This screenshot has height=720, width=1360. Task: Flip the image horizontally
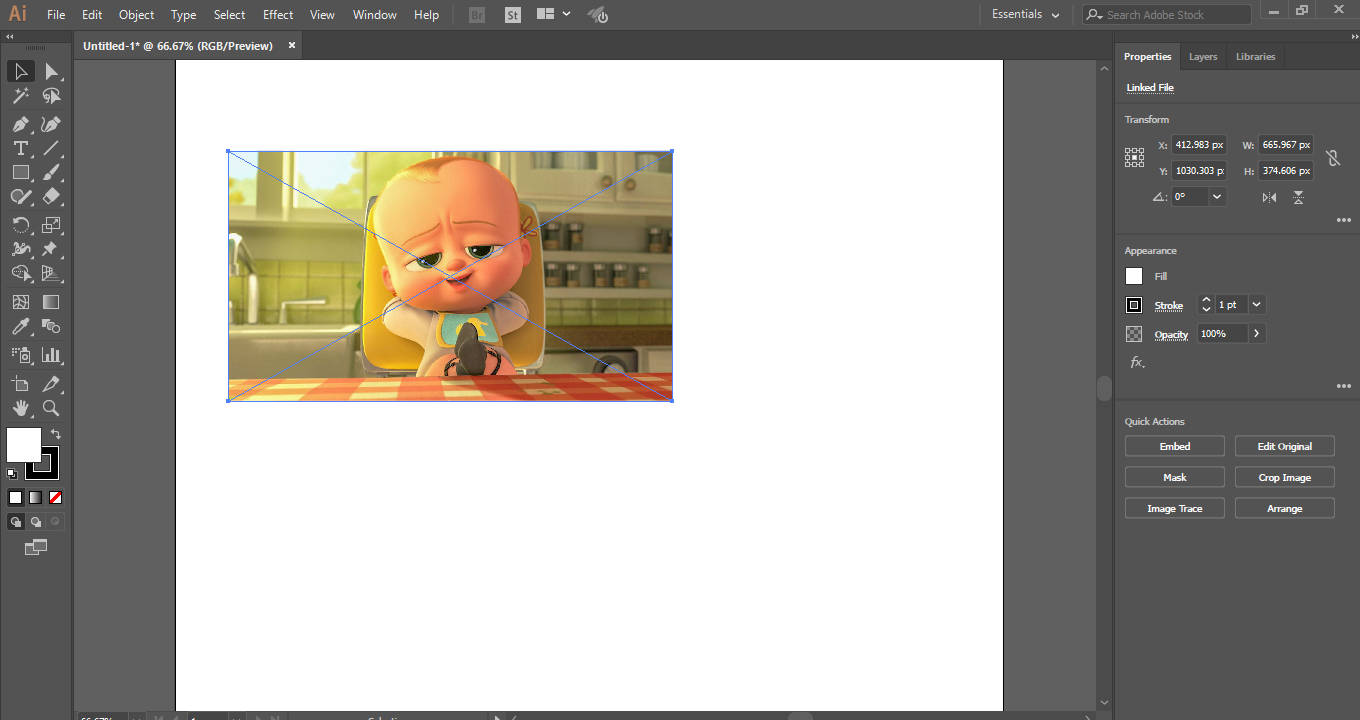[x=1268, y=197]
